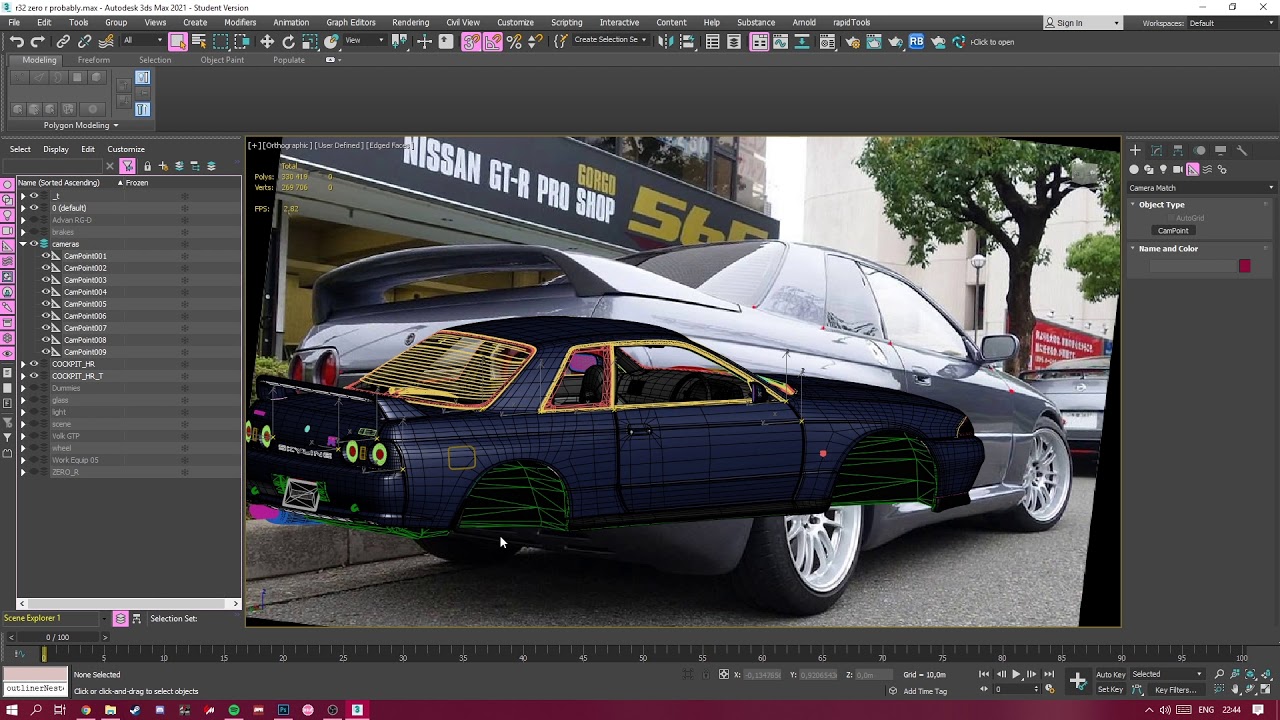Hide CamPoint003 using its eye icon
This screenshot has height=720, width=1280.
coord(45,280)
